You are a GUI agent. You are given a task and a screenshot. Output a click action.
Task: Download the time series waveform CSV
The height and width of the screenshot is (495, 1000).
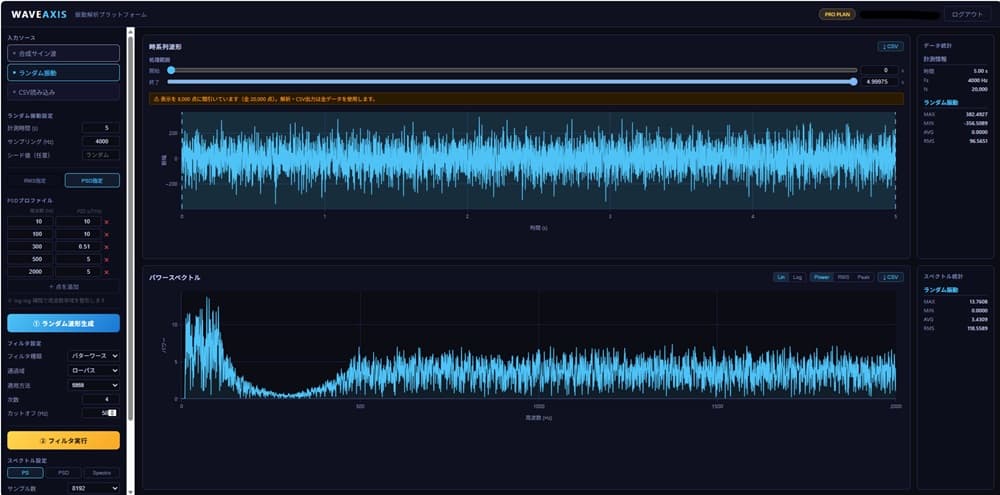(x=890, y=47)
